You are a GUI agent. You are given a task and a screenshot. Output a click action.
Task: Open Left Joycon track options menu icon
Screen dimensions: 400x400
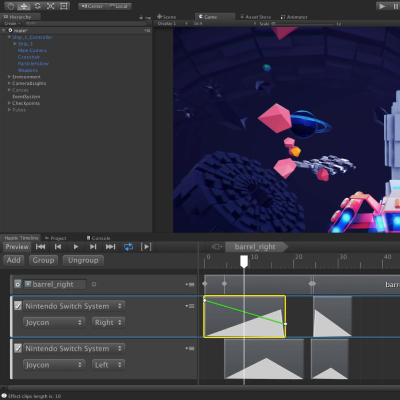(190, 348)
